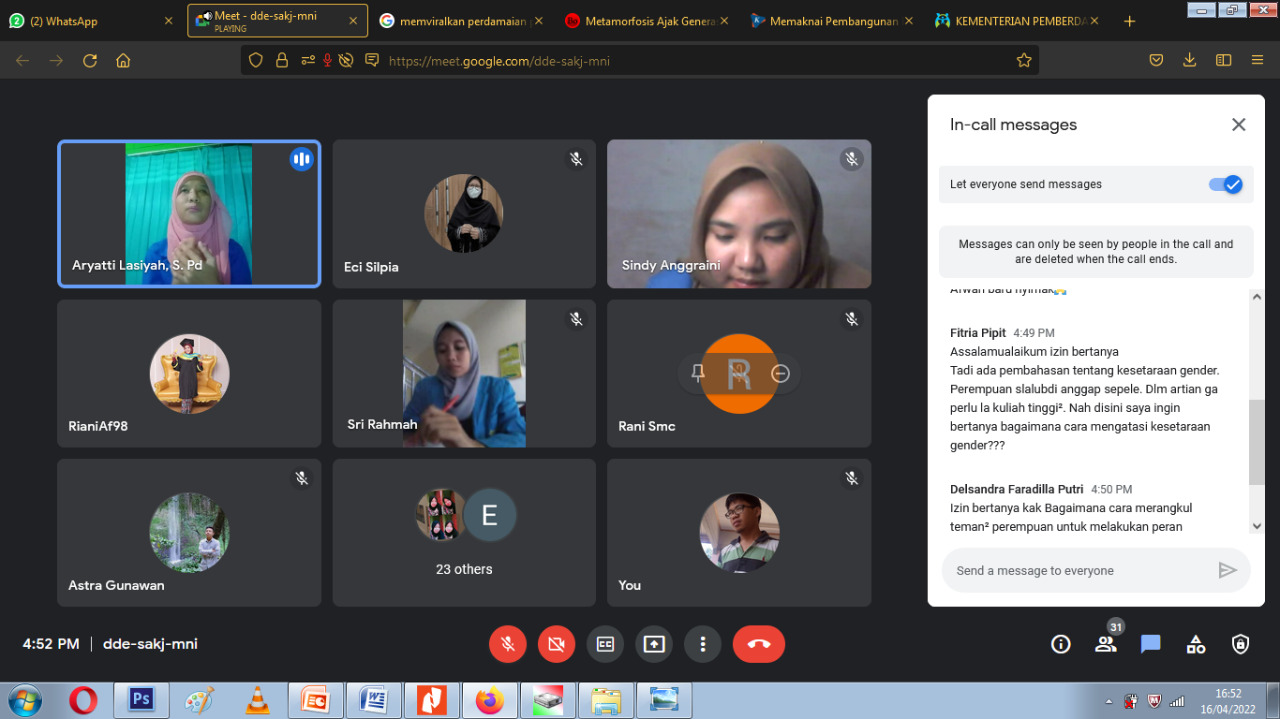The height and width of the screenshot is (719, 1280).
Task: Open the 23 others participants tile
Action: [464, 532]
